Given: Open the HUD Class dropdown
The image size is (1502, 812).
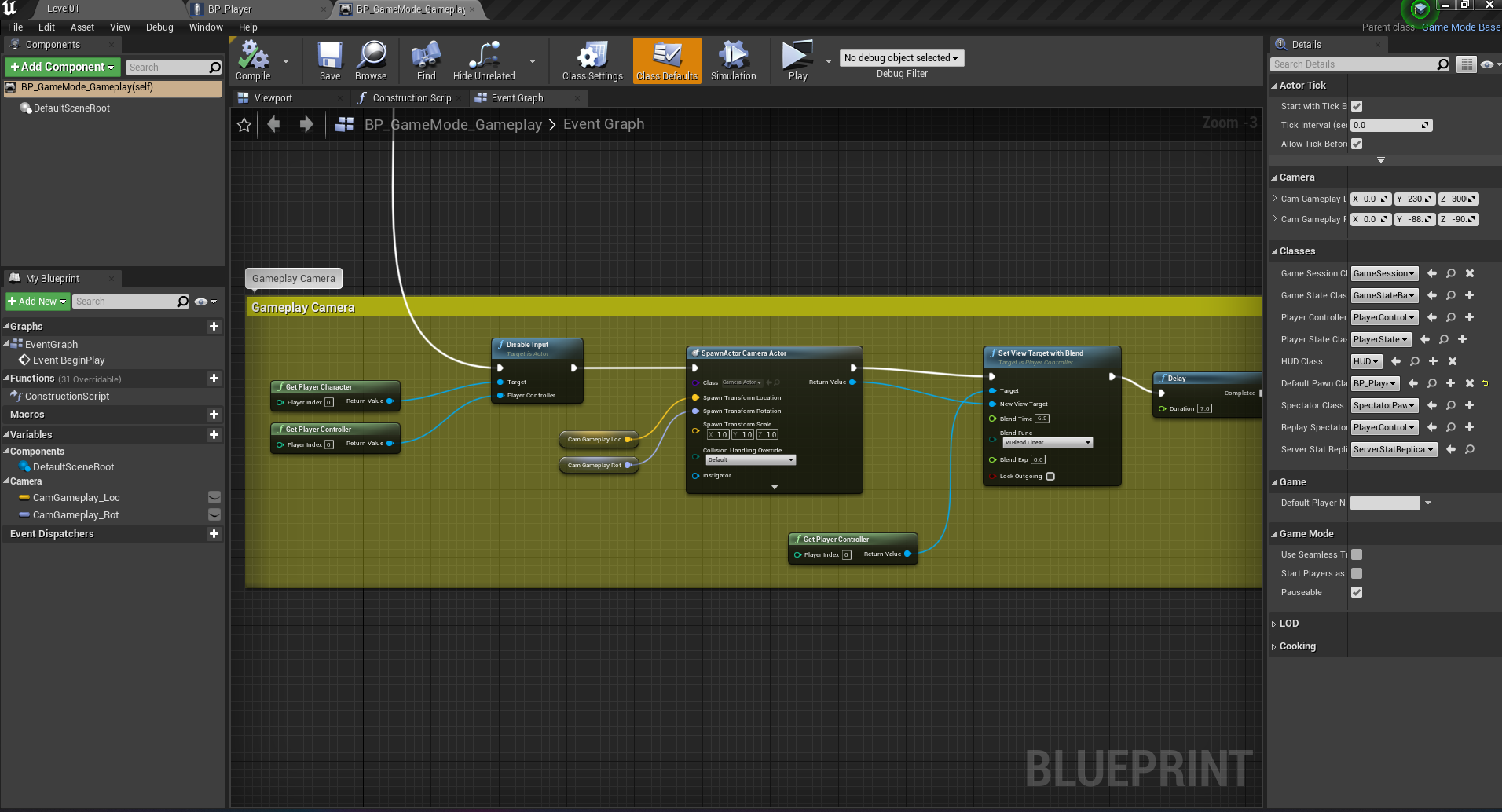Looking at the screenshot, I should 1366,361.
